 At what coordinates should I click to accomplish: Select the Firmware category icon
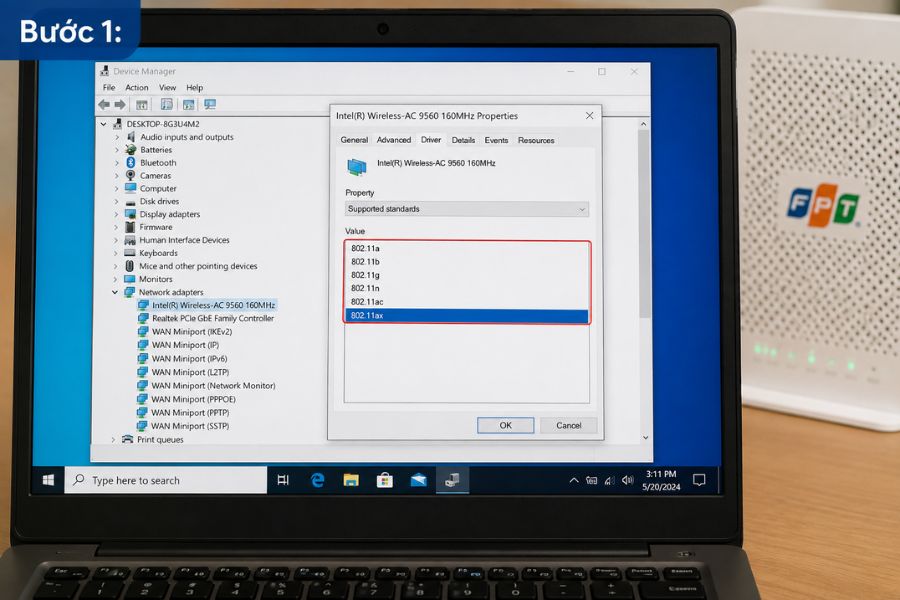coord(130,227)
